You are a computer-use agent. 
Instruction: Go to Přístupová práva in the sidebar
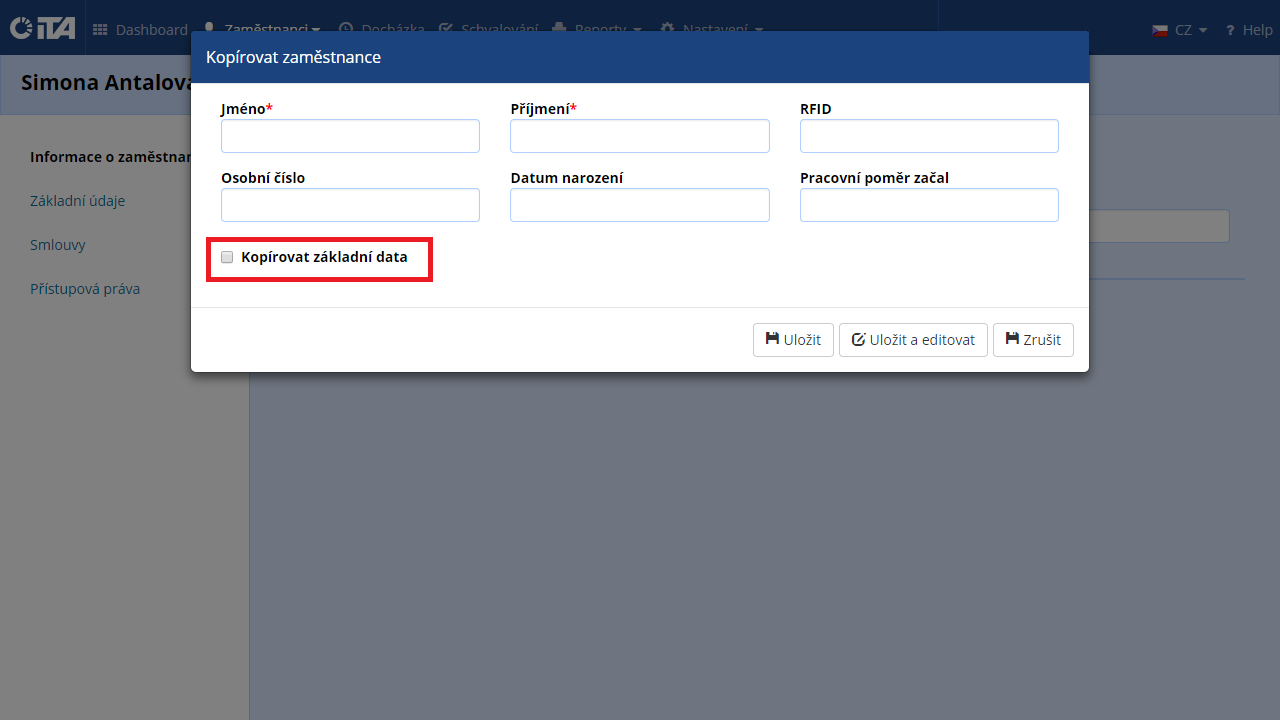click(x=85, y=289)
